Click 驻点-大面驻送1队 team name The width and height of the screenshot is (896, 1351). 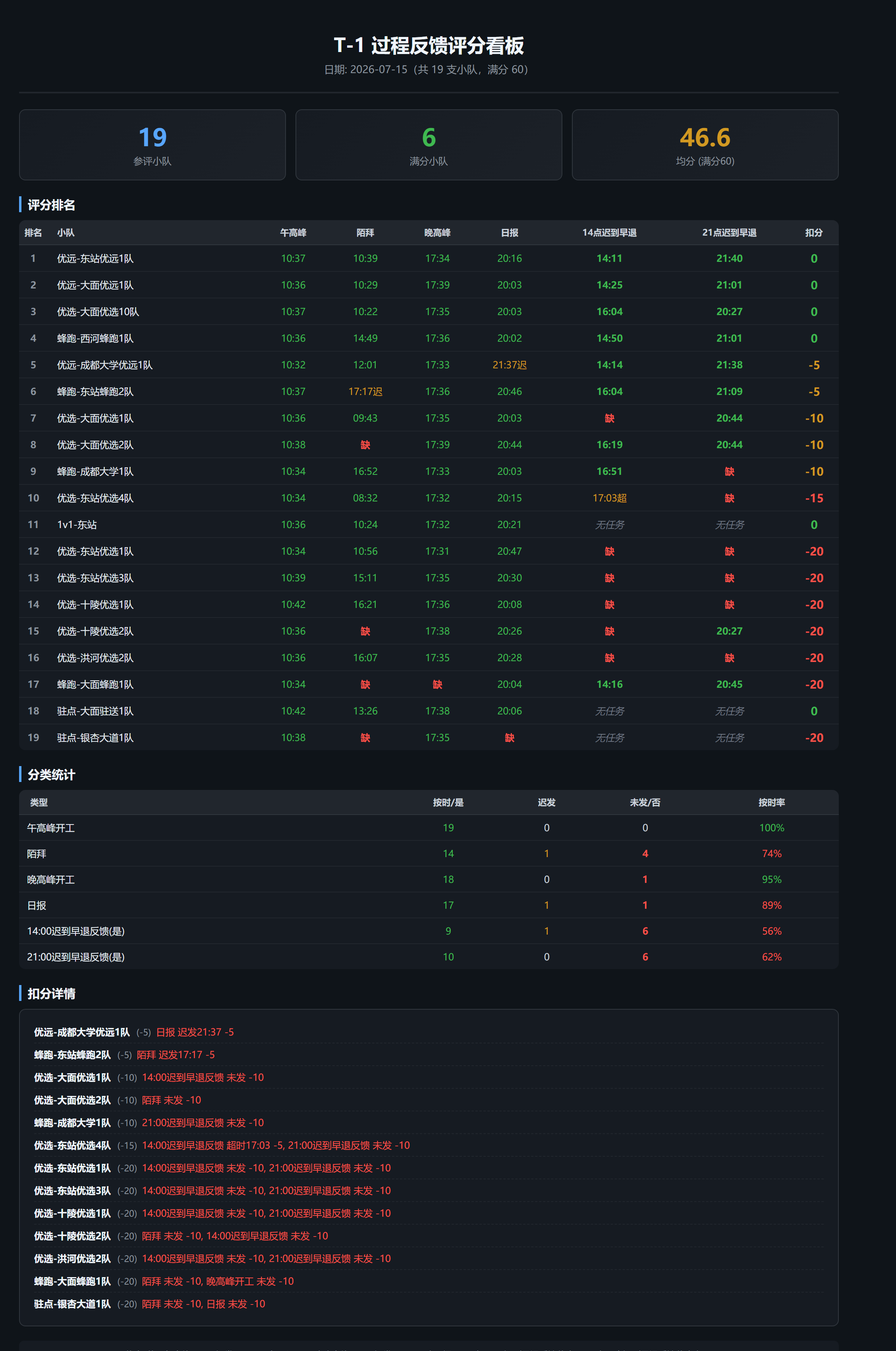click(95, 710)
